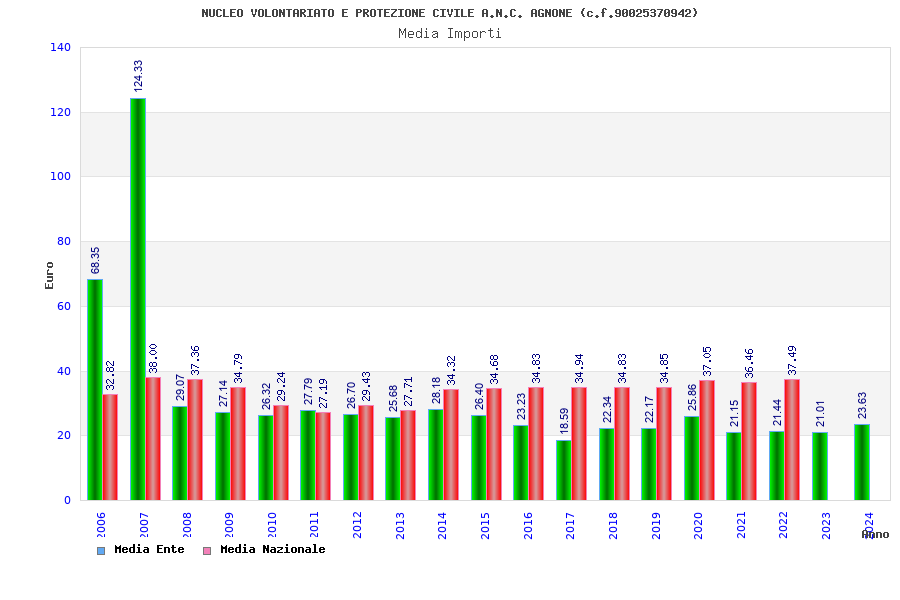Click the green 2023 bar labeled 21.01
This screenshot has width=900, height=600.
click(820, 466)
